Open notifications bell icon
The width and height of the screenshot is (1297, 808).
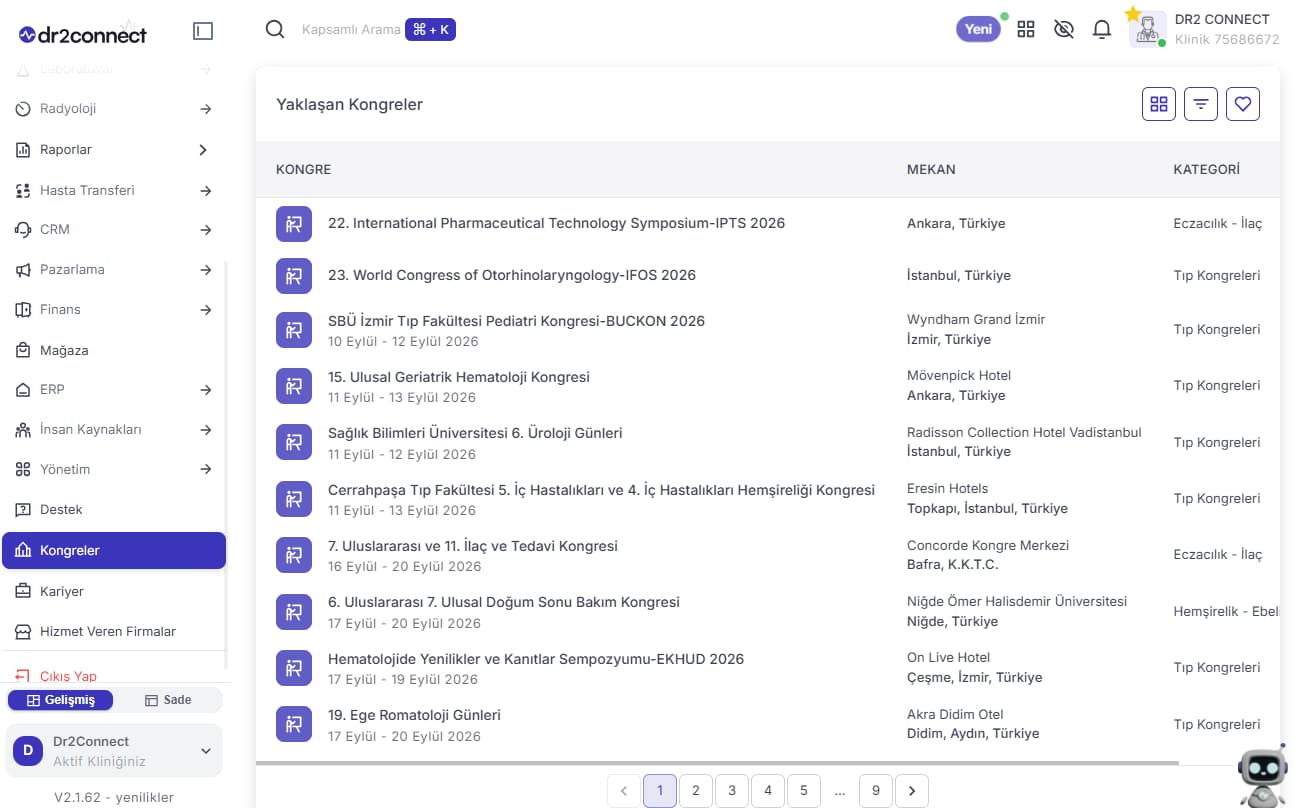1102,29
